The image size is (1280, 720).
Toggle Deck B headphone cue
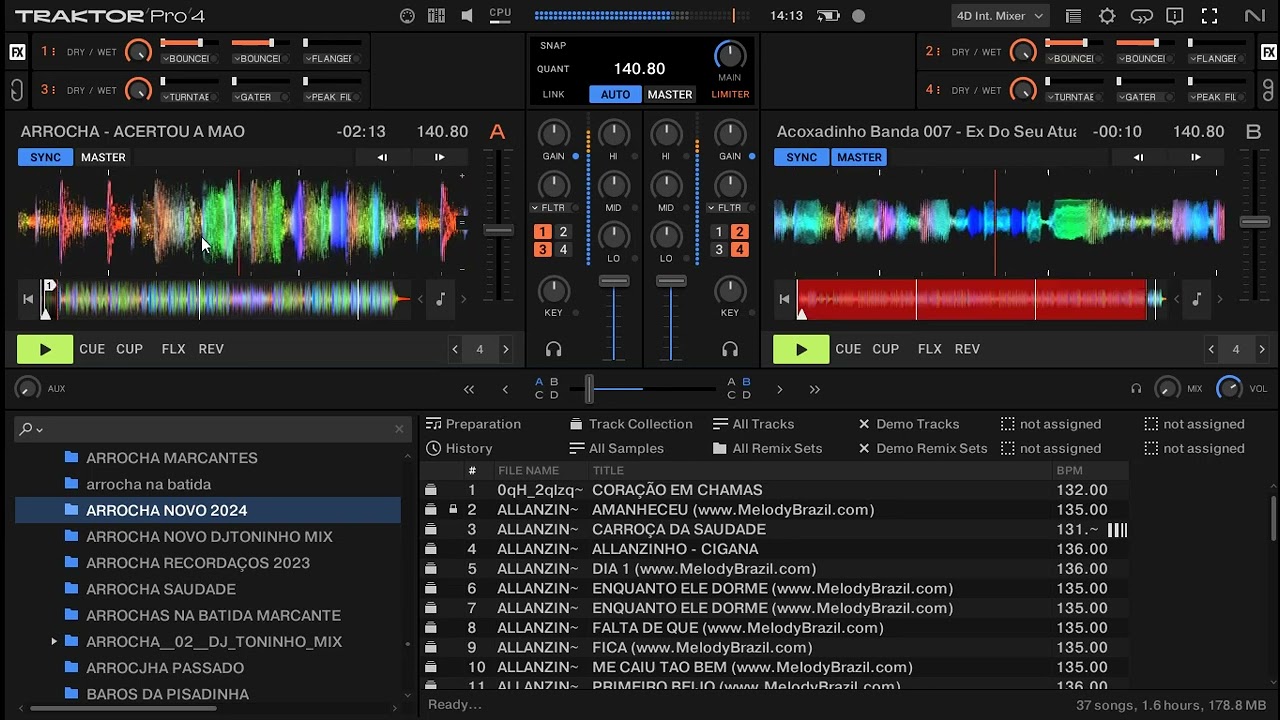[x=730, y=349]
